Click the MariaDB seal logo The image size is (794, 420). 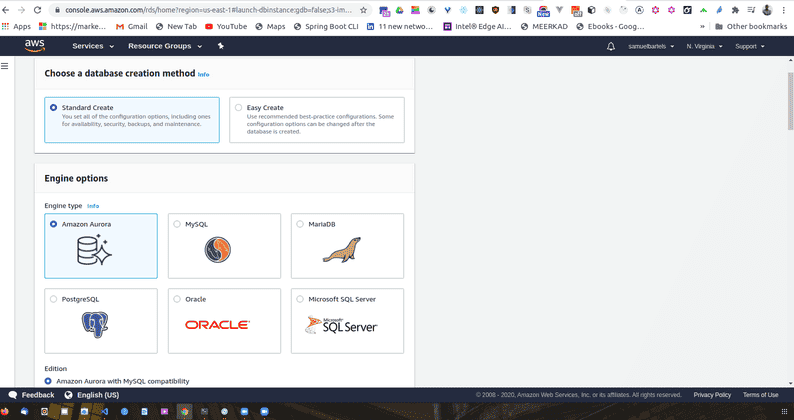[342, 250]
